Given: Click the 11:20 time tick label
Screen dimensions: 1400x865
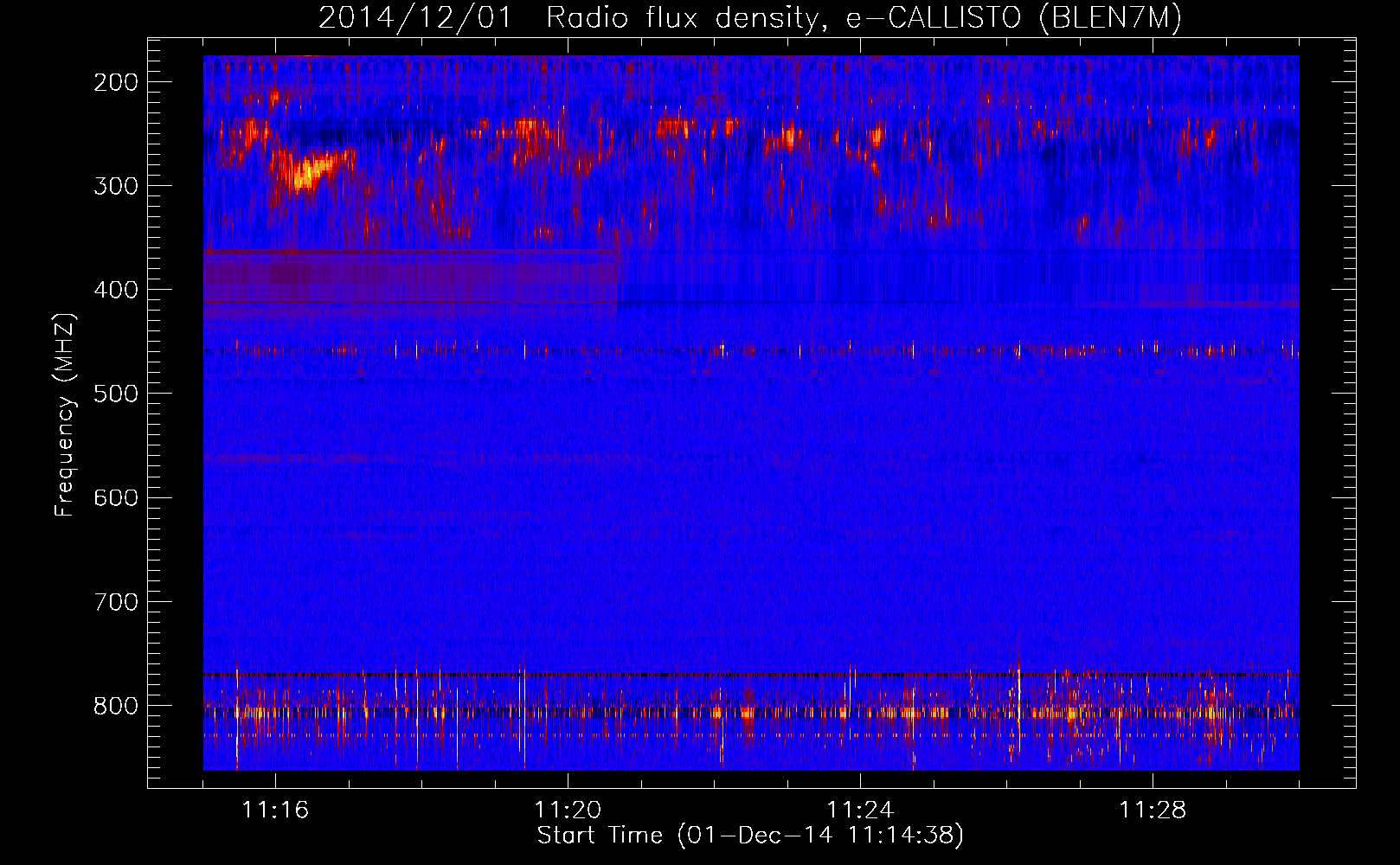Looking at the screenshot, I should [568, 811].
